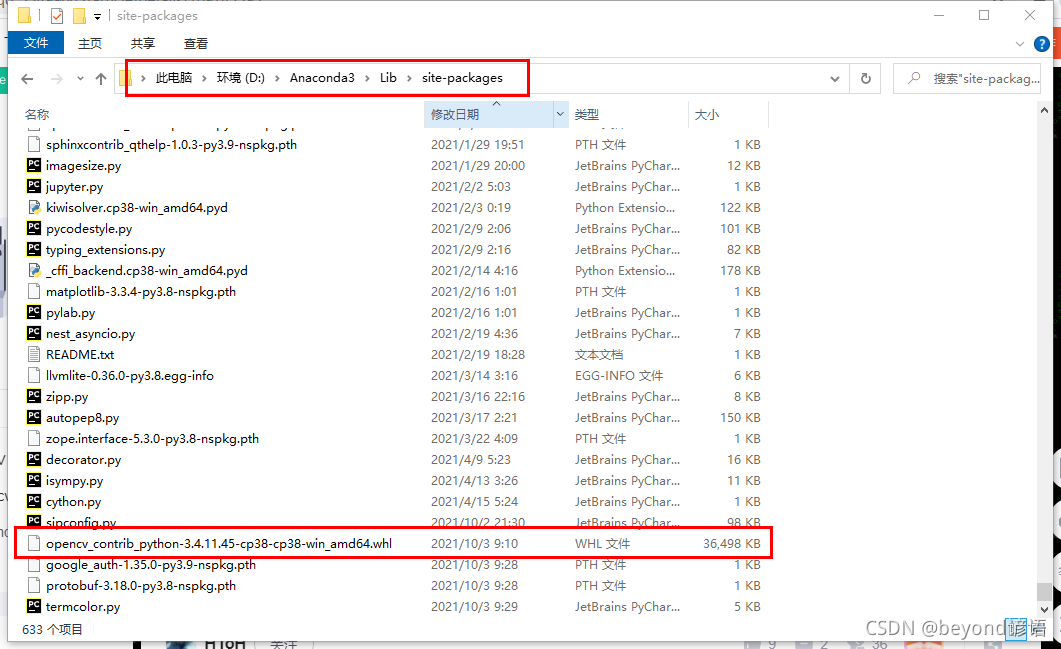
Task: Select the pycodestyle.py file icon
Action: 34,227
